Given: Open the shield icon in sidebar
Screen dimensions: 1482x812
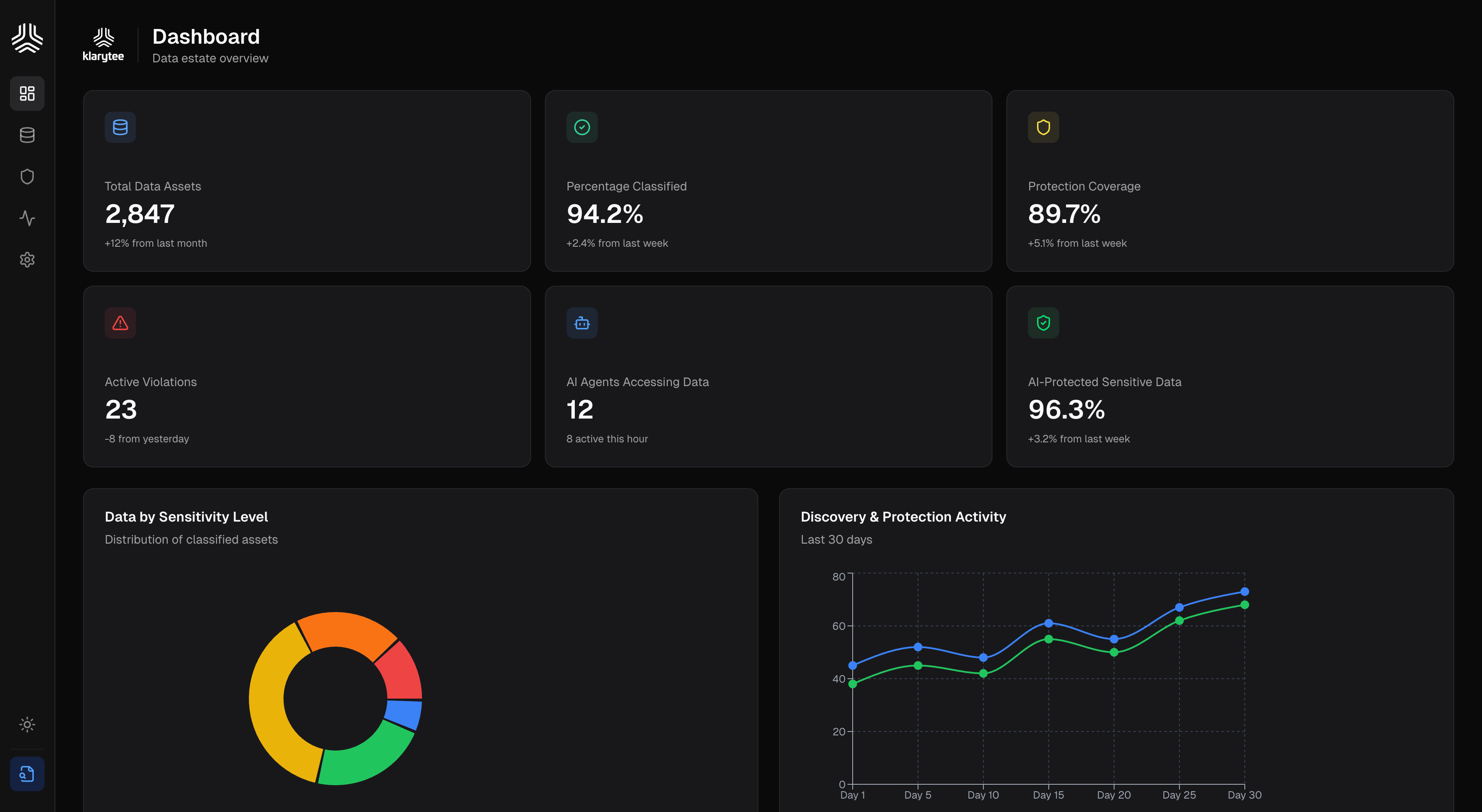Looking at the screenshot, I should click(x=27, y=177).
